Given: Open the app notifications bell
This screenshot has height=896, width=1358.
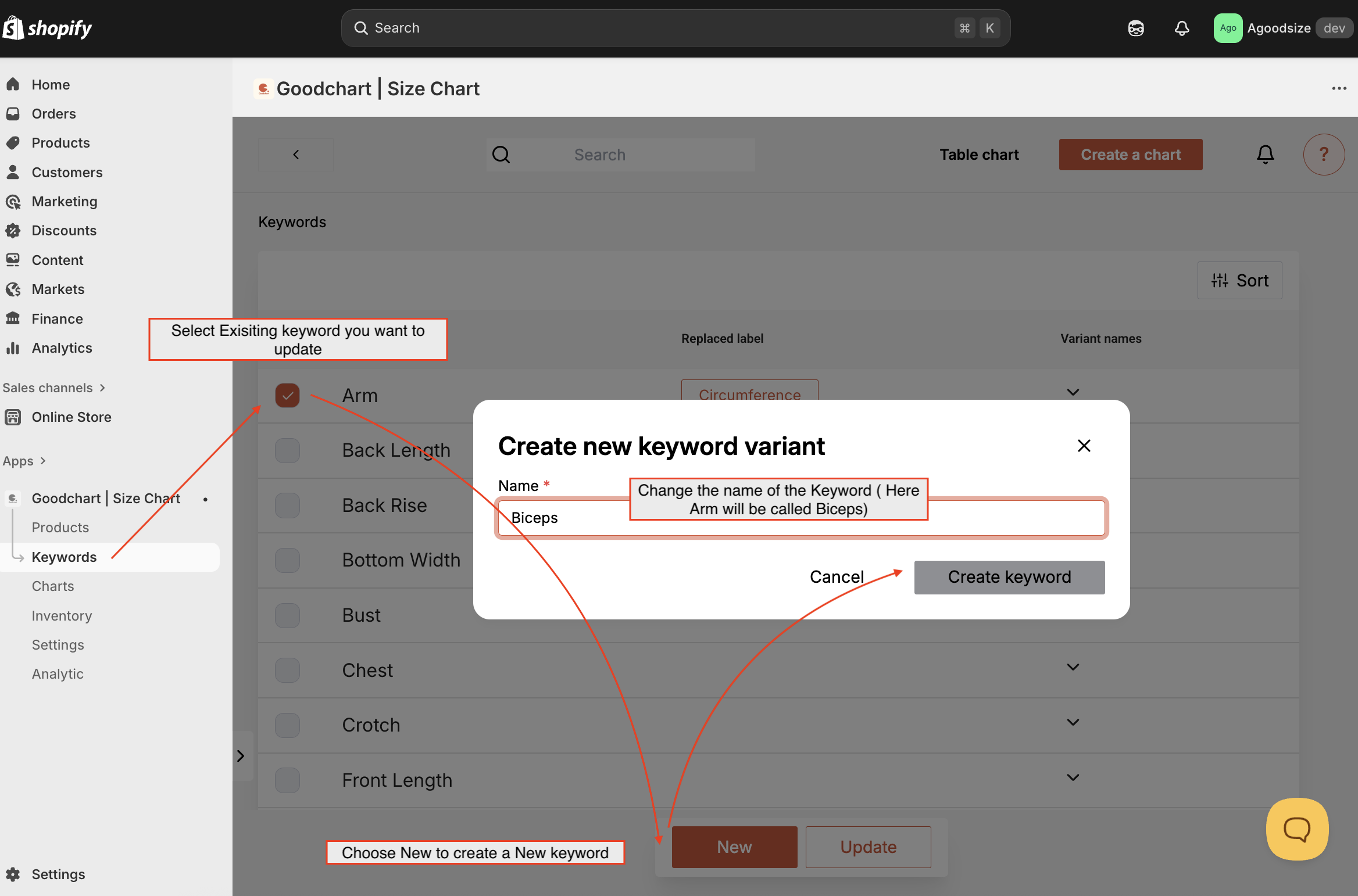Looking at the screenshot, I should coord(1265,155).
